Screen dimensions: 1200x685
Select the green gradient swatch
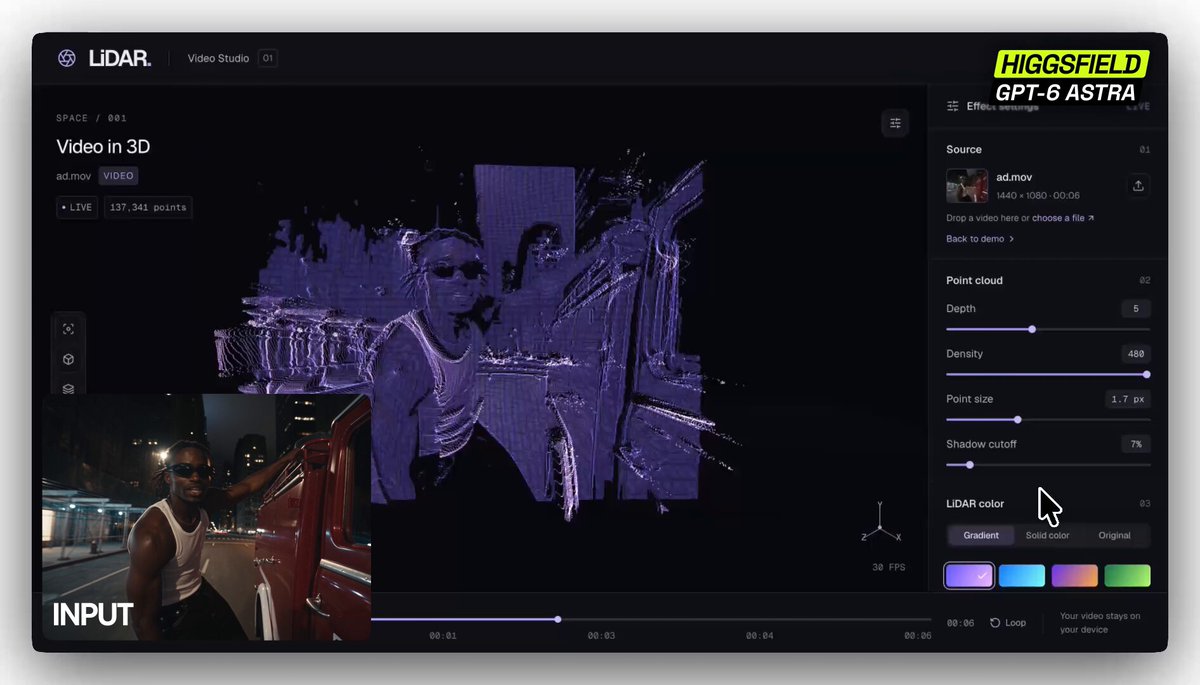[x=1128, y=576]
